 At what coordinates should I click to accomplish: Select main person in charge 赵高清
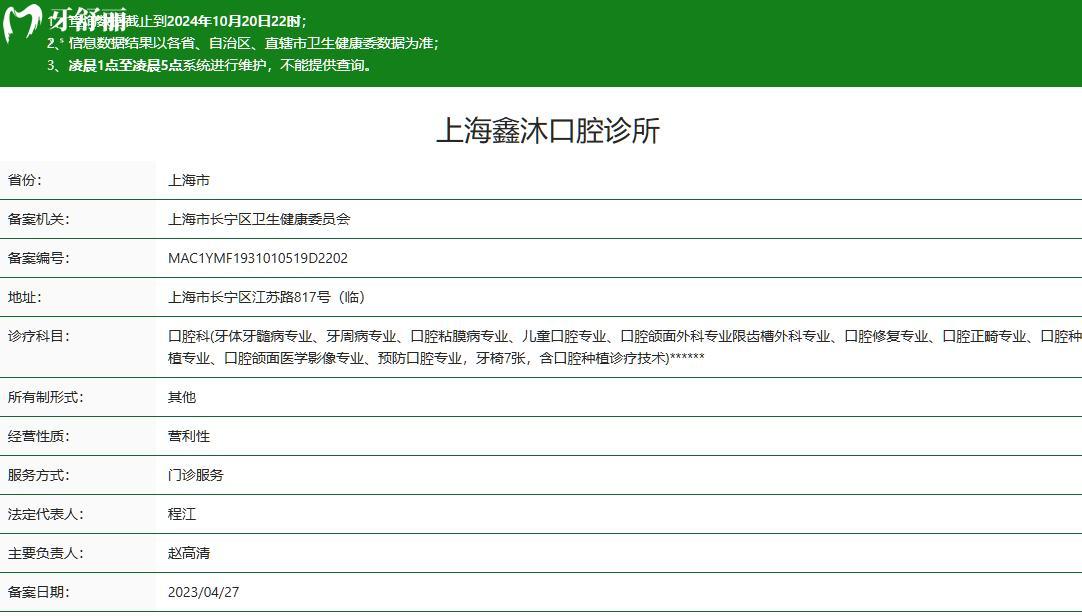coord(188,553)
